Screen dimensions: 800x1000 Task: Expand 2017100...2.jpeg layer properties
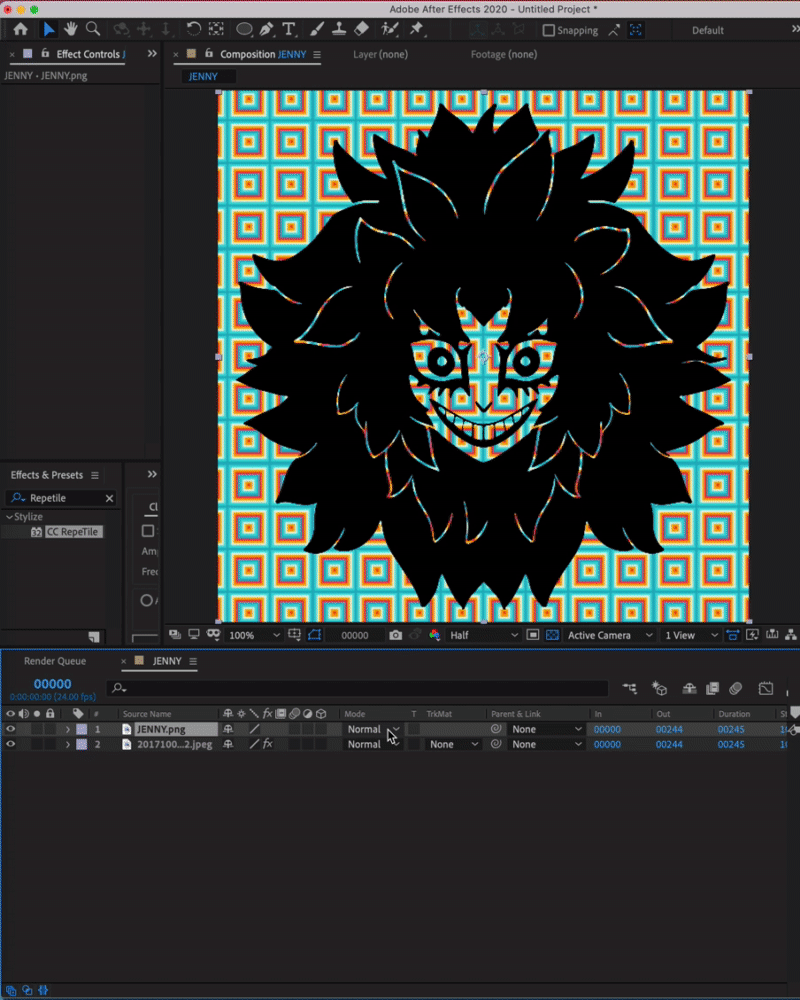pyautogui.click(x=68, y=744)
